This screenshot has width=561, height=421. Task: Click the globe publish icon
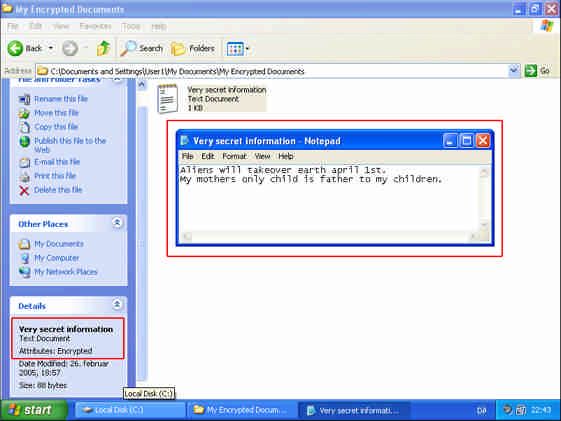click(24, 142)
